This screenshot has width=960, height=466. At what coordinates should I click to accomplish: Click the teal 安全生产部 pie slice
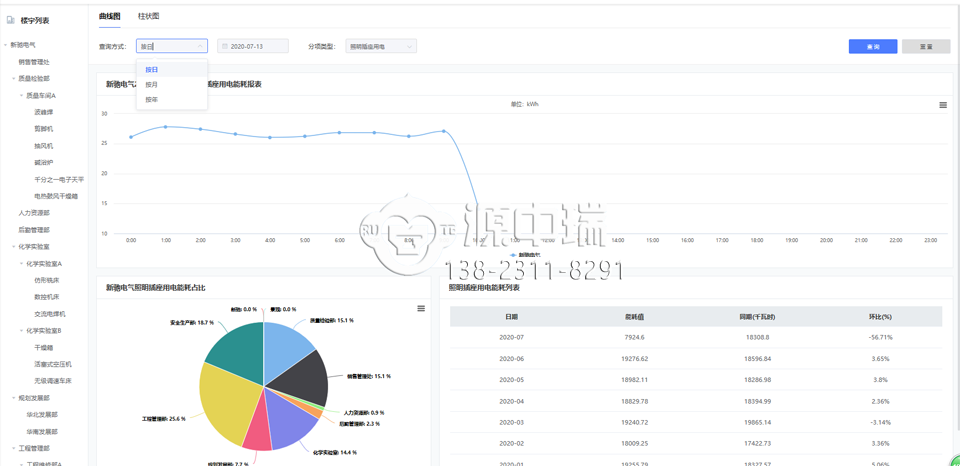point(235,345)
